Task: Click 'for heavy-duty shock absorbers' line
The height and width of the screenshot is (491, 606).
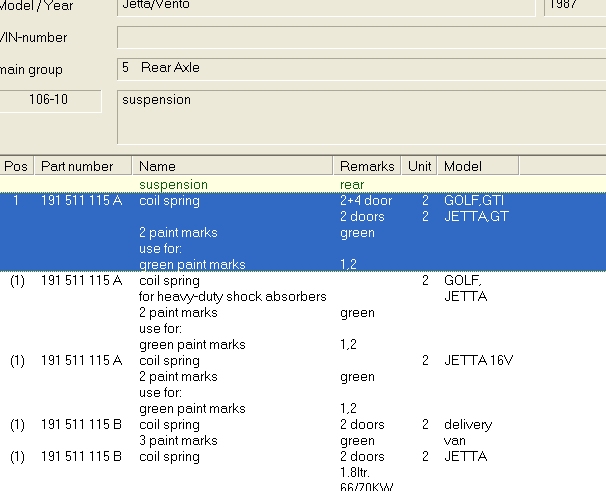Action: [233, 297]
